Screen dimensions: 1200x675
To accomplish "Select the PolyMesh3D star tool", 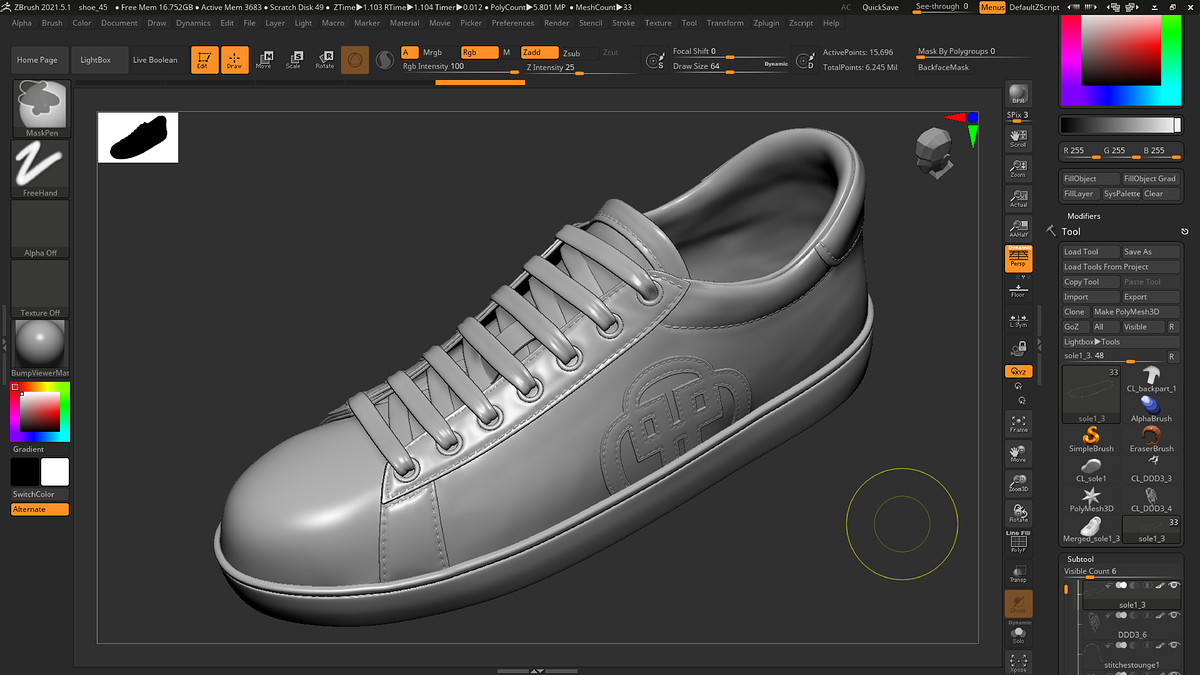I will click(x=1091, y=499).
